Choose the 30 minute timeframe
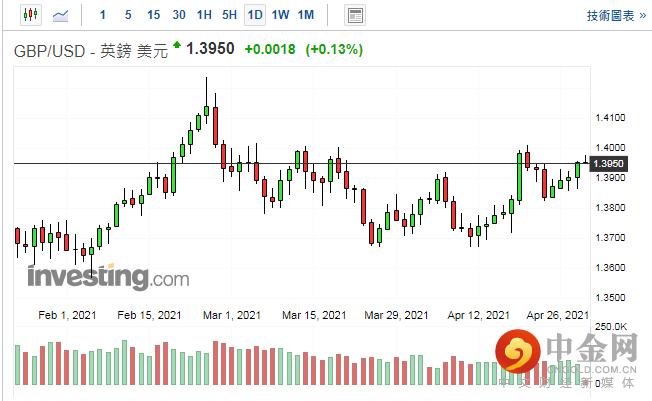This screenshot has height=401, width=652. tap(179, 15)
